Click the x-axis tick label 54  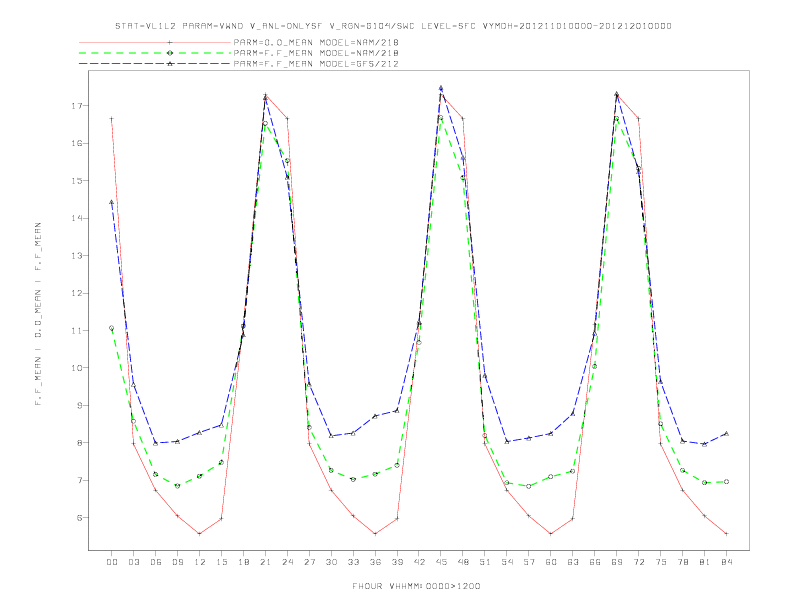pyautogui.click(x=507, y=562)
